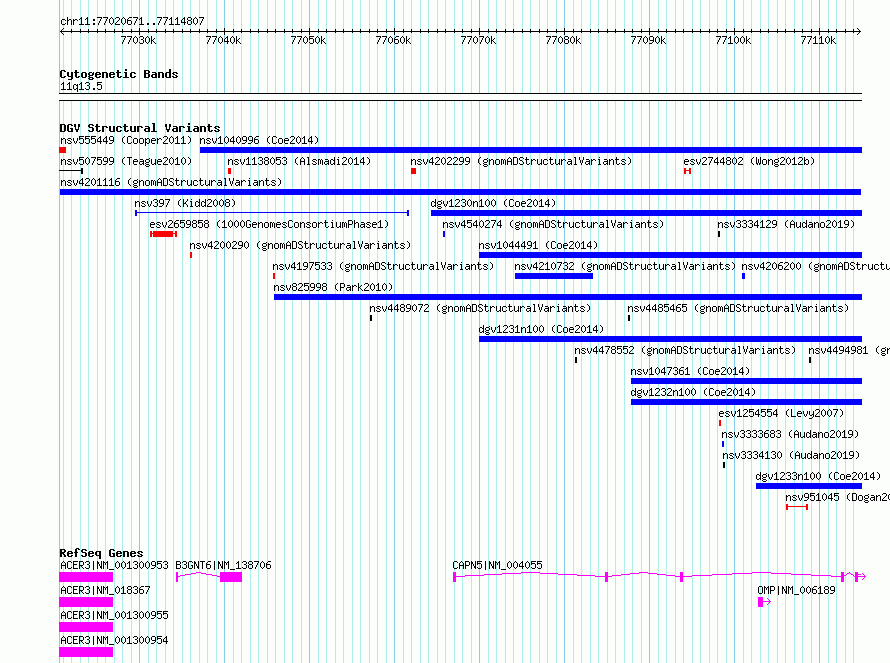890x663 pixels.
Task: Open the nsv4540274 gnomAD label
Action: pos(553,224)
